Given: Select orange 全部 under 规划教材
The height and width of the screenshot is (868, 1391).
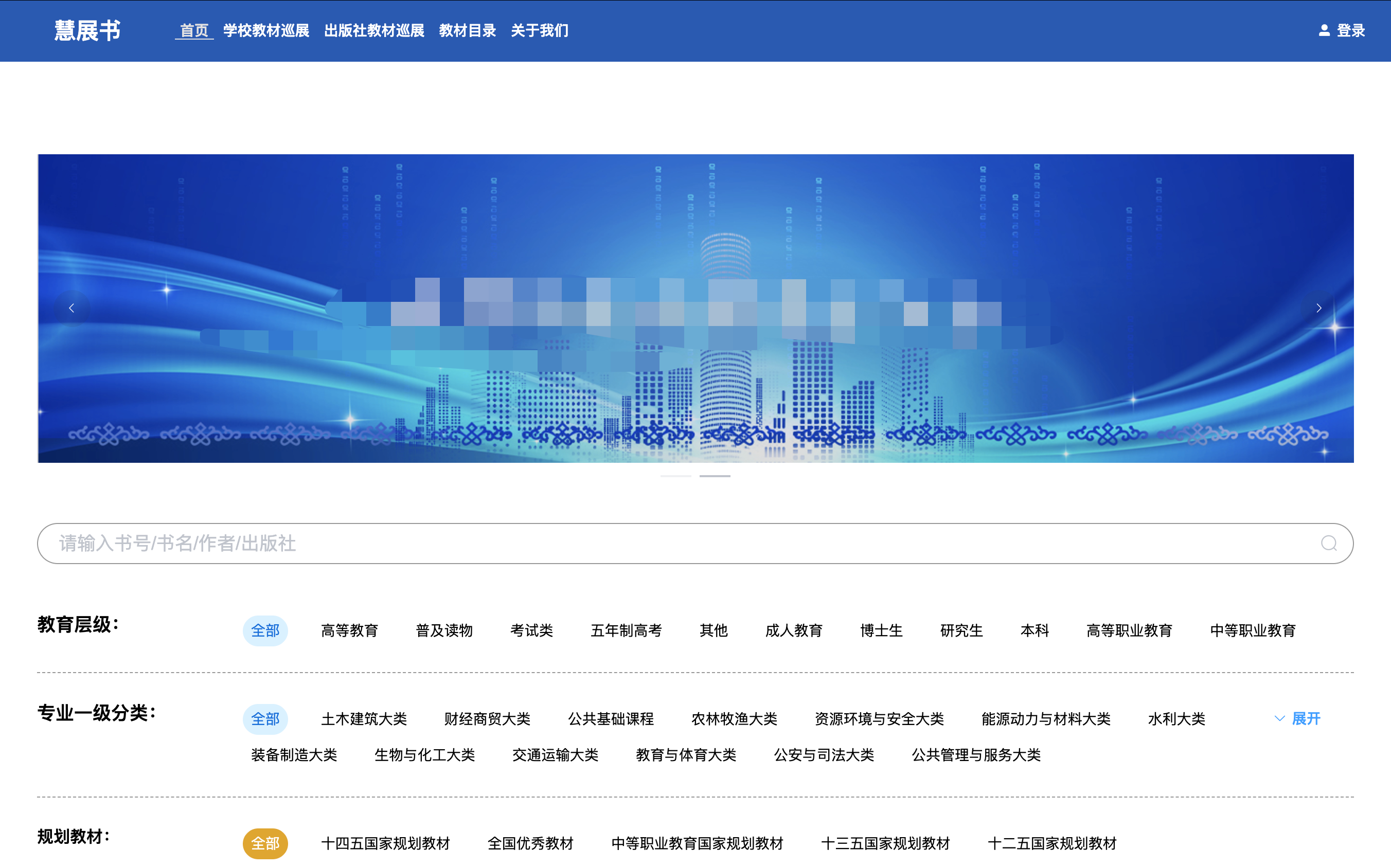Looking at the screenshot, I should tap(265, 843).
